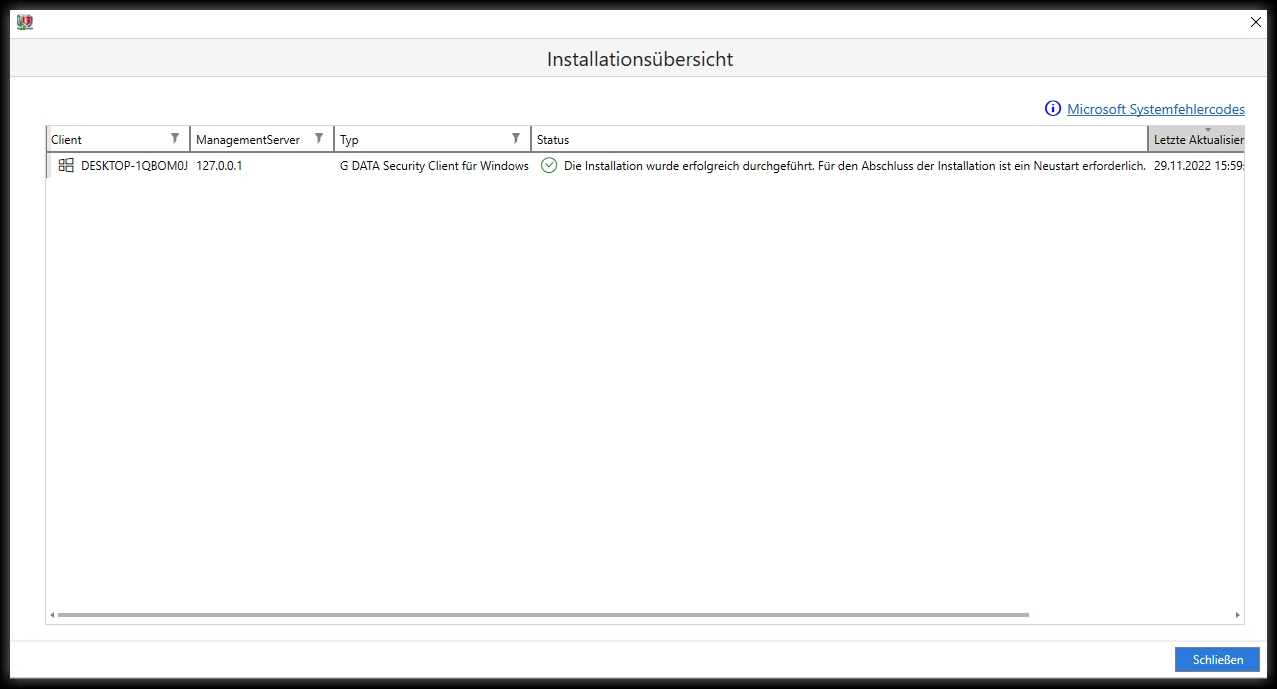Click the blue info icon beside Microsoft Systemfehlercodes
This screenshot has height=689, width=1277.
[1052, 109]
